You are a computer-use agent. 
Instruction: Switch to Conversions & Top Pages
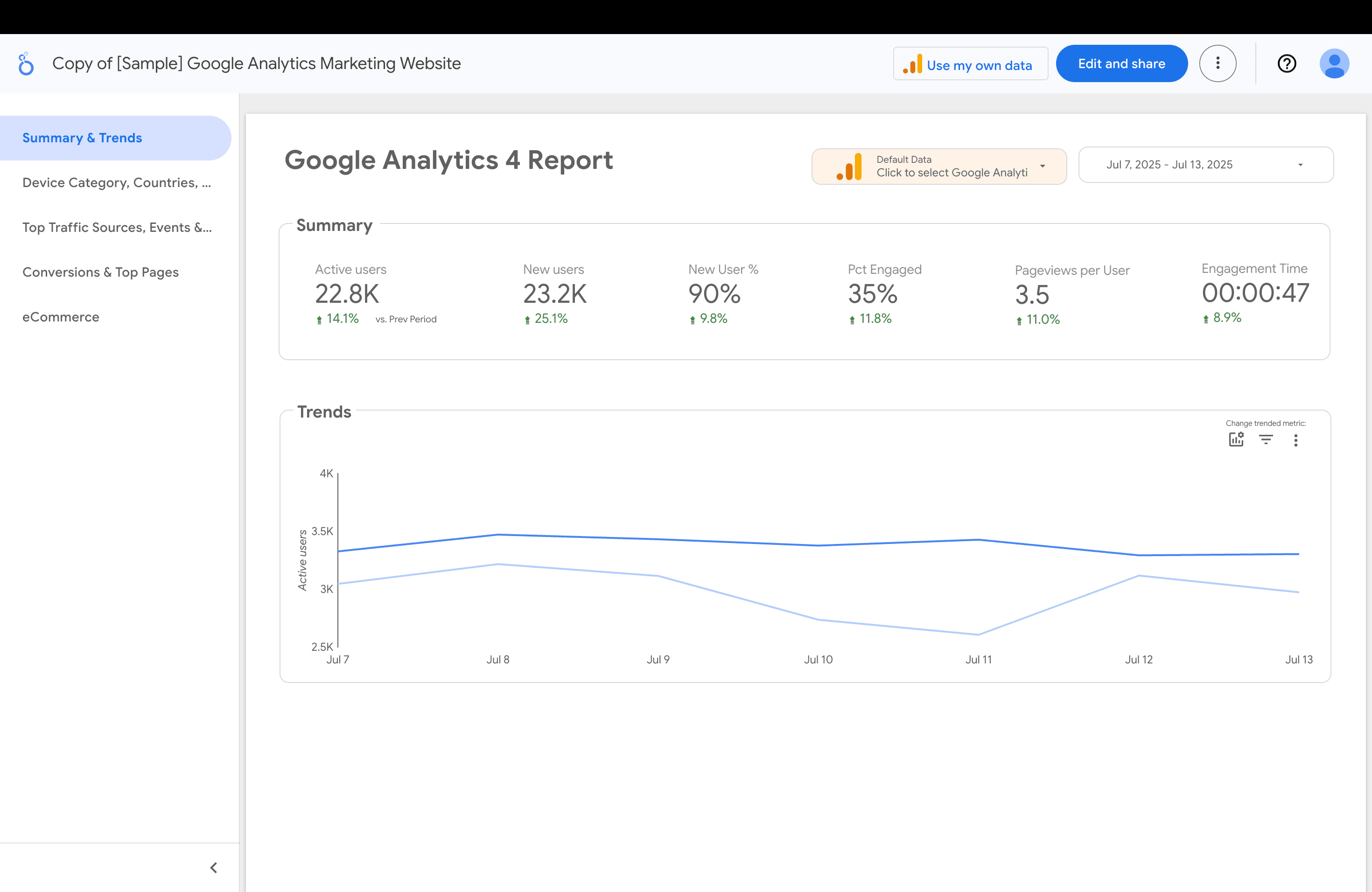pyautogui.click(x=100, y=272)
